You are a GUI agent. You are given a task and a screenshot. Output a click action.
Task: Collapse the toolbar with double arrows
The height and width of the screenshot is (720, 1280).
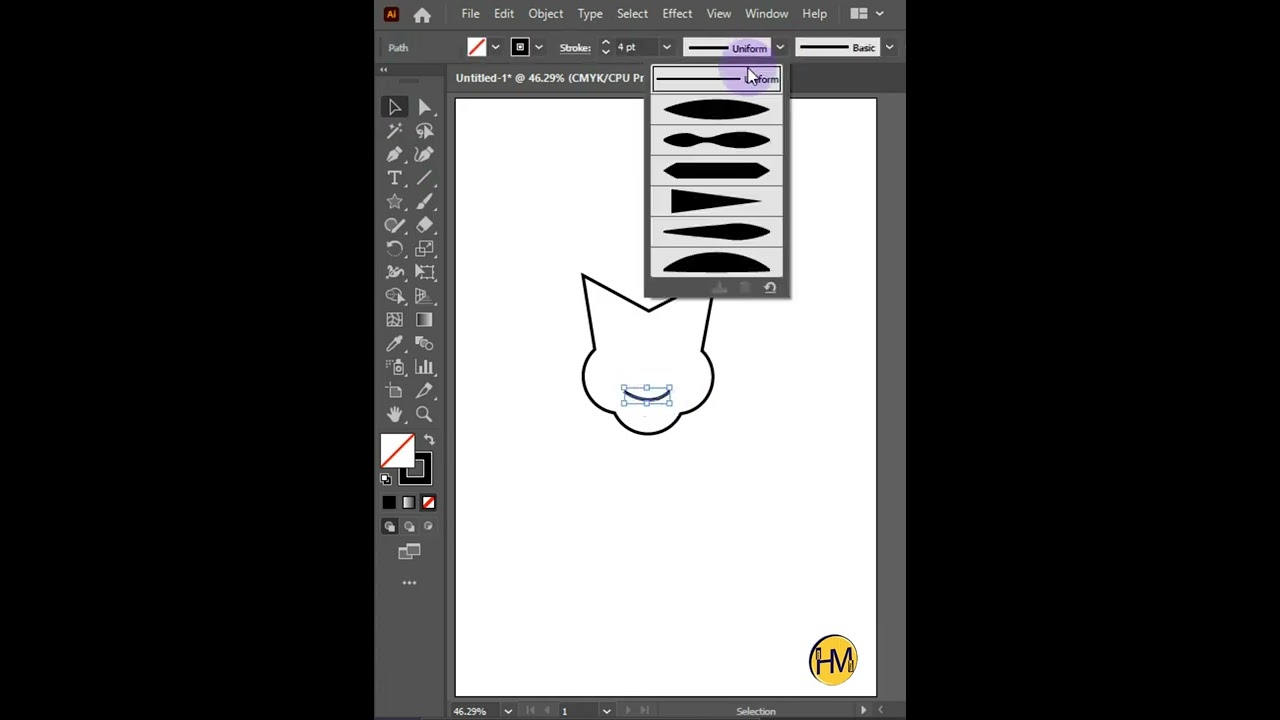tap(383, 69)
